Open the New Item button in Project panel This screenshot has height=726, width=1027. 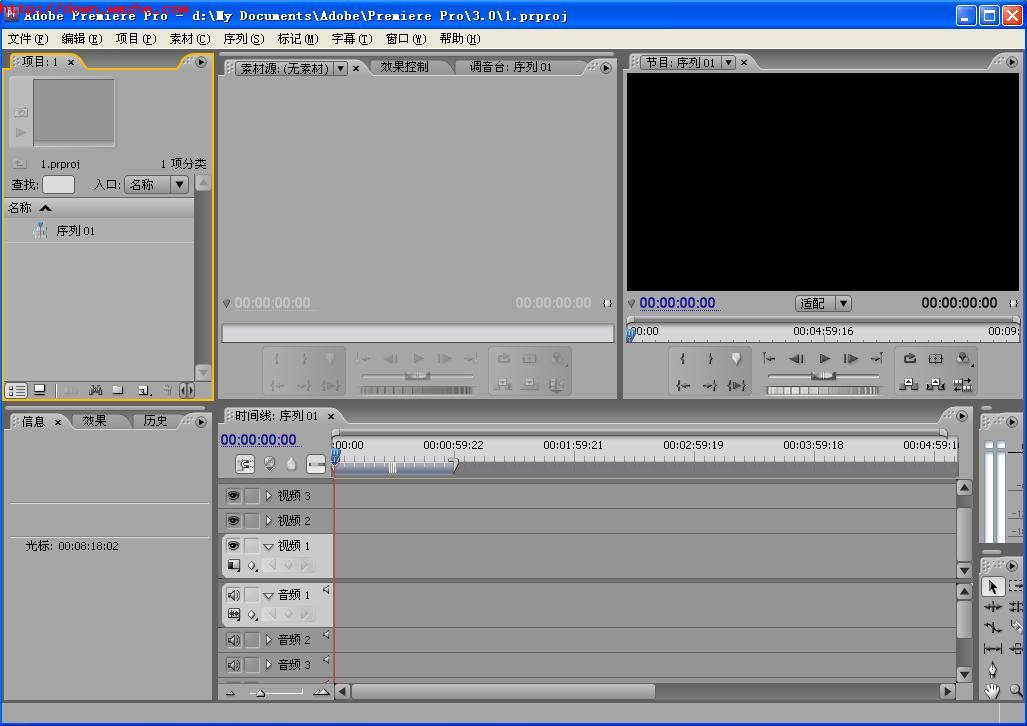145,391
